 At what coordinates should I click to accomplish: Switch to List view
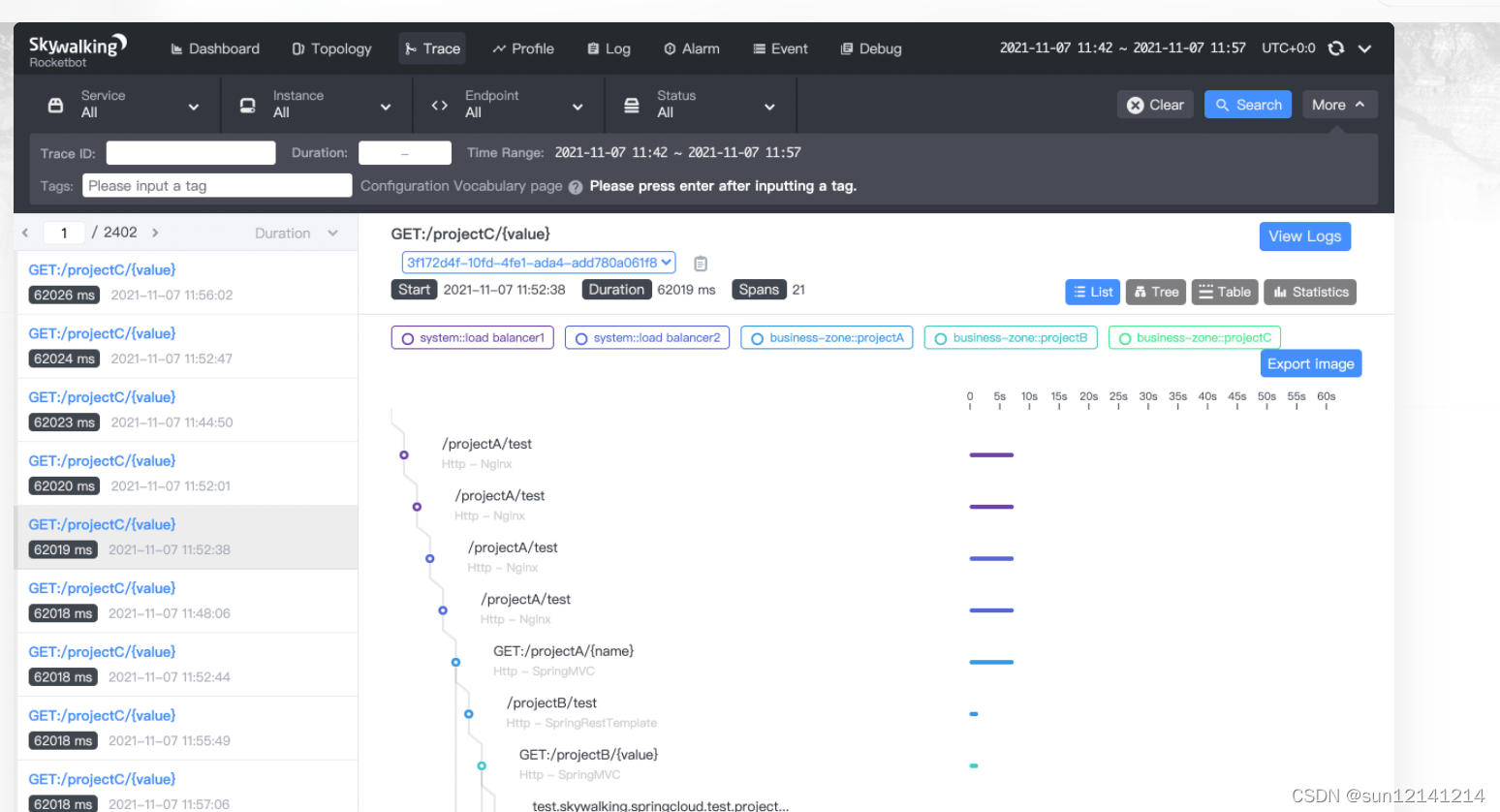coord(1093,292)
